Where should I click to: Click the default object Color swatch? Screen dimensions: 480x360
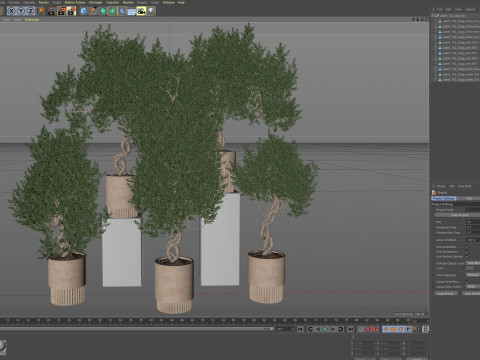(470, 268)
